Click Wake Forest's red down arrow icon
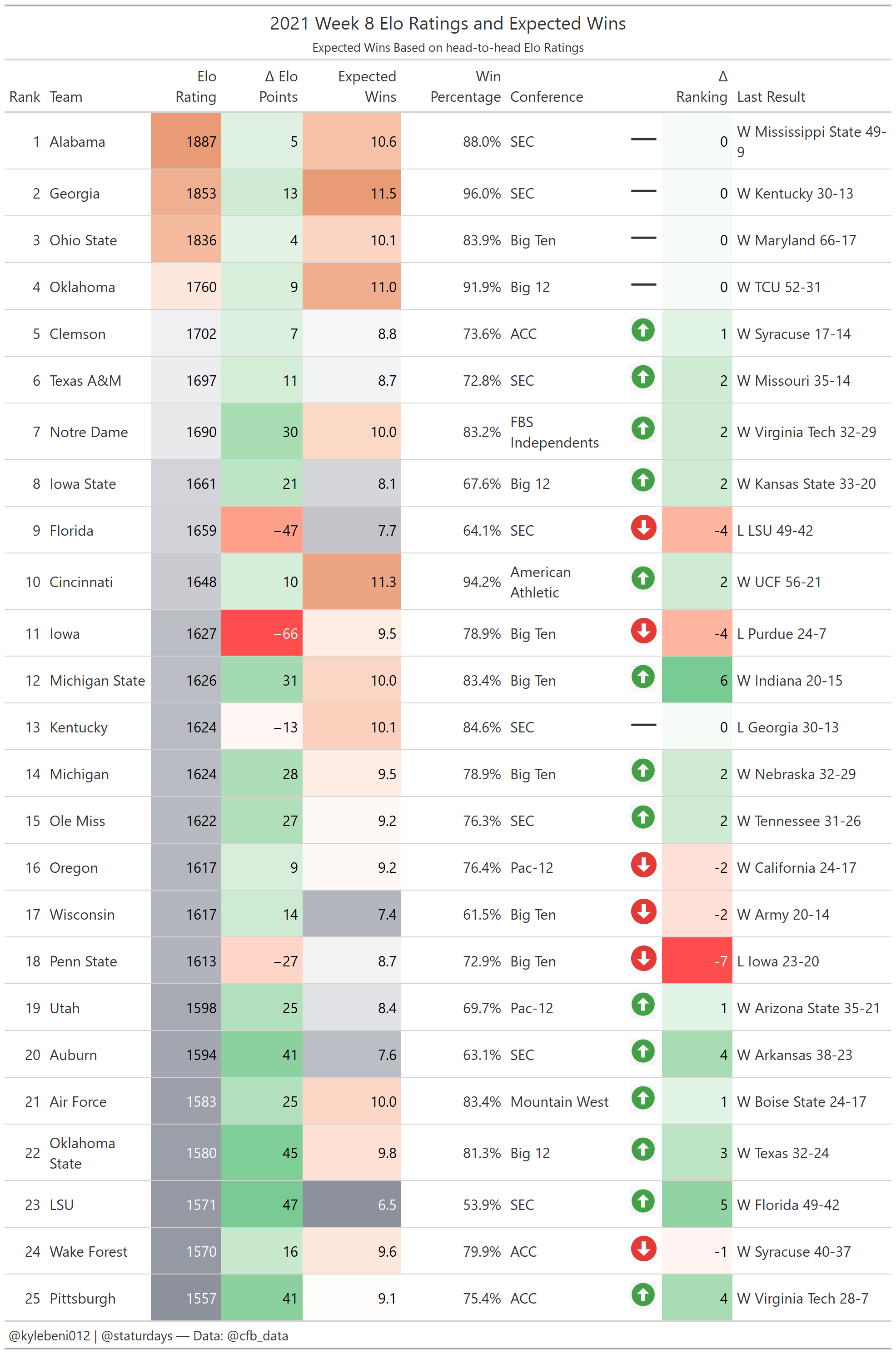Viewport: 896px width, 1354px height. pyautogui.click(x=643, y=1248)
